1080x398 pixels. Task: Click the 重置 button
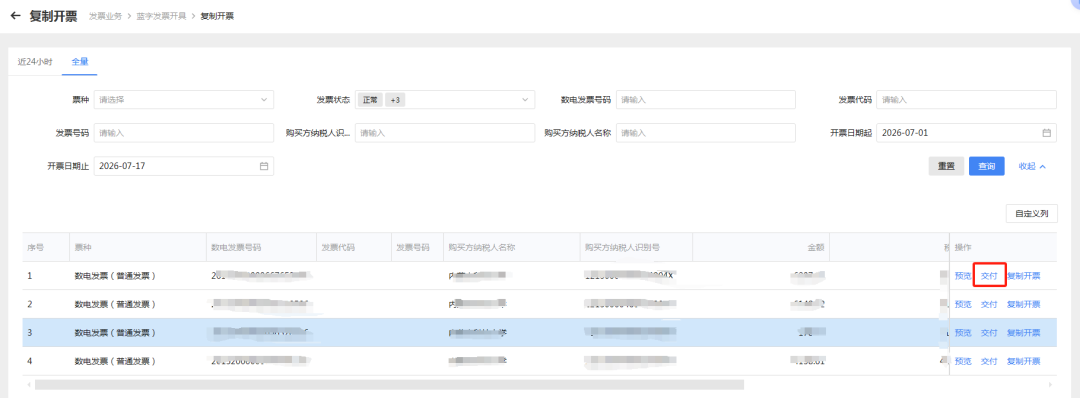click(946, 167)
